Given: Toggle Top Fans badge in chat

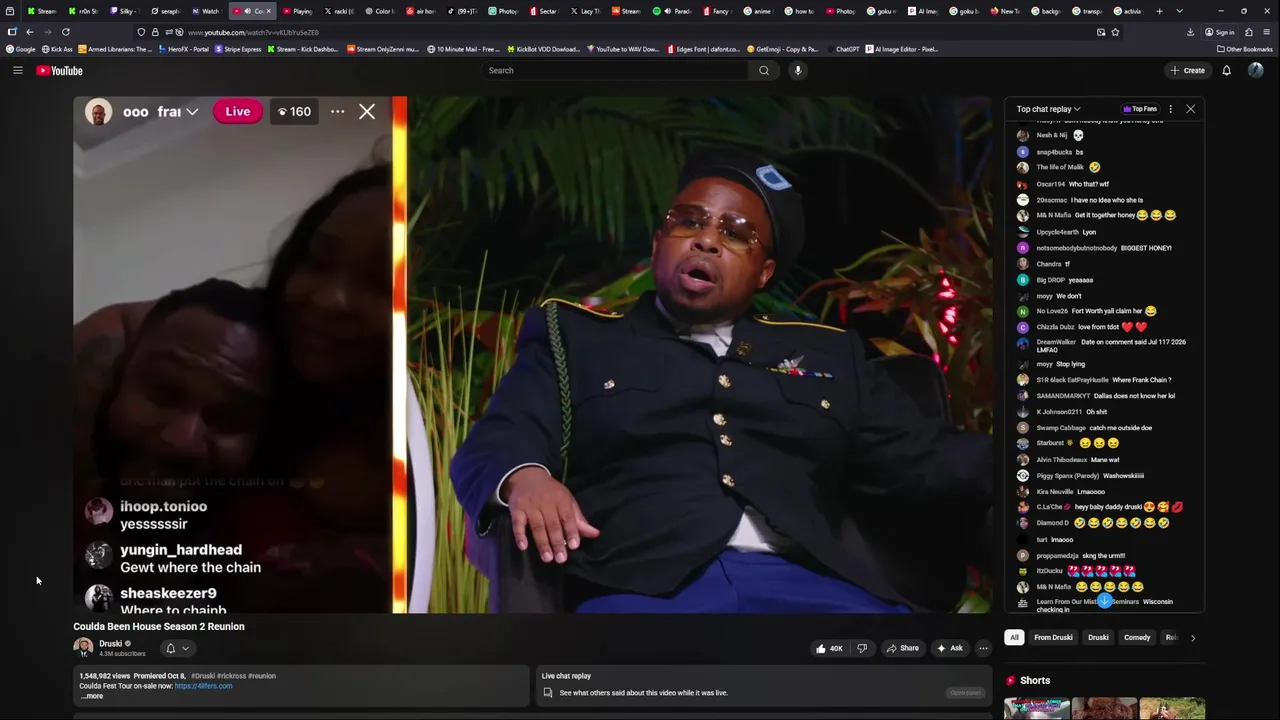Looking at the screenshot, I should coord(1140,109).
